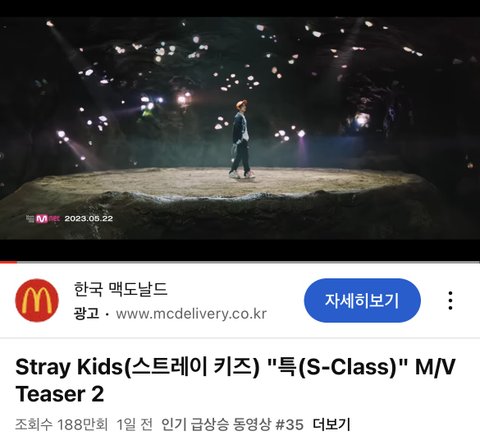Expand the description with 더보기
Screen dimensions: 480x445
pyautogui.click(x=331, y=425)
